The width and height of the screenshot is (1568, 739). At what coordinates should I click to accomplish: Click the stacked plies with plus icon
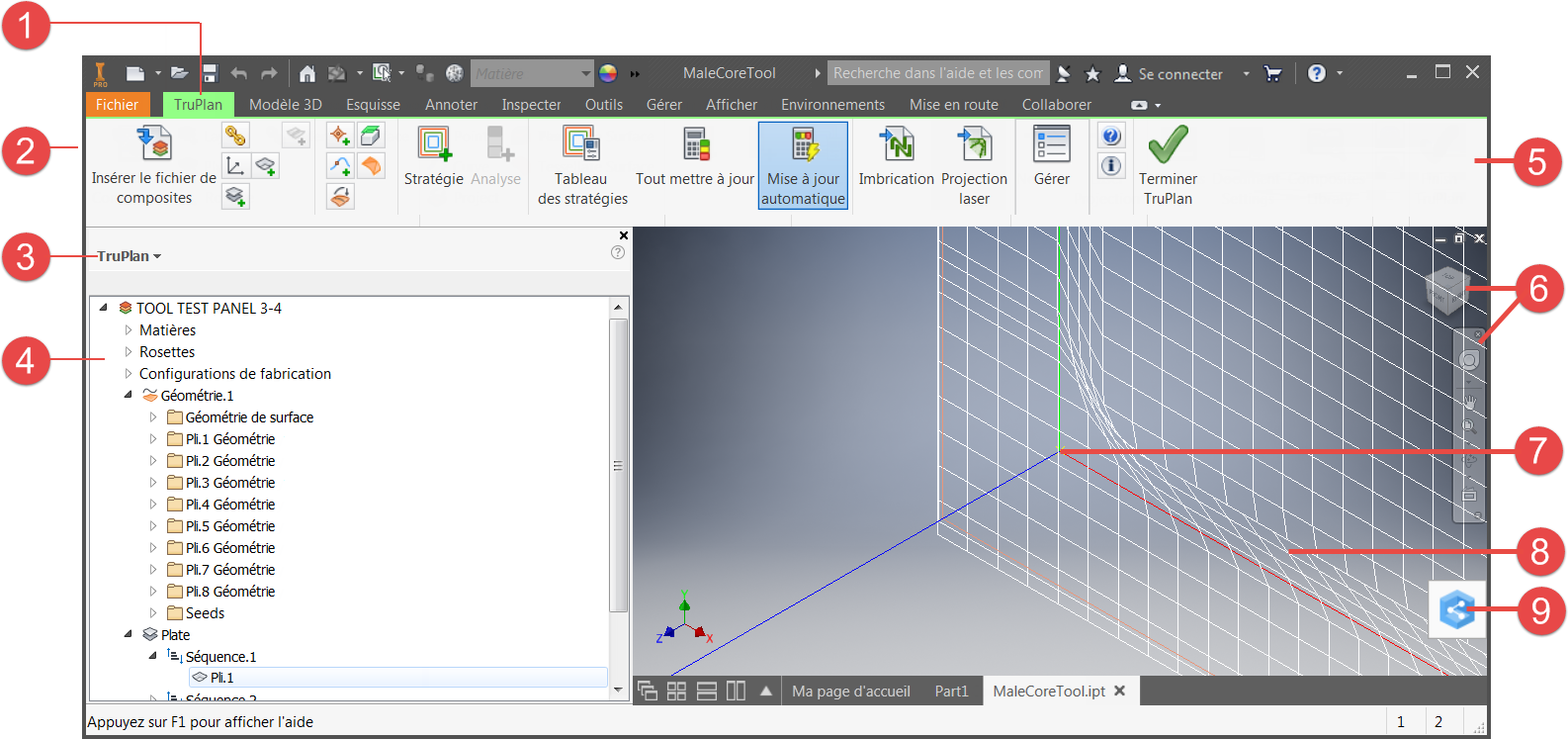235,196
